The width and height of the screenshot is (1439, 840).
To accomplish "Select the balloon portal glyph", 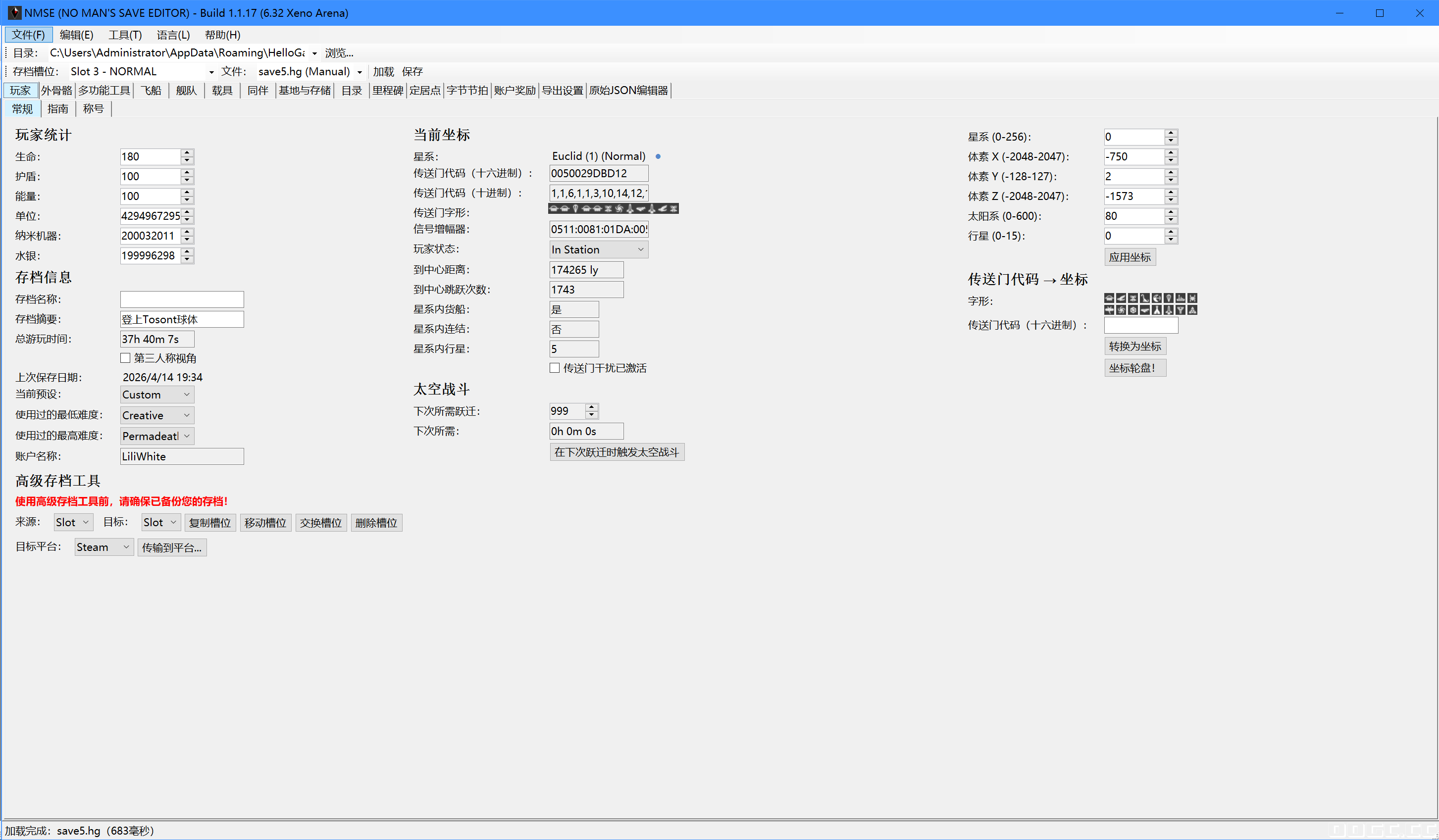I will click(x=1169, y=298).
